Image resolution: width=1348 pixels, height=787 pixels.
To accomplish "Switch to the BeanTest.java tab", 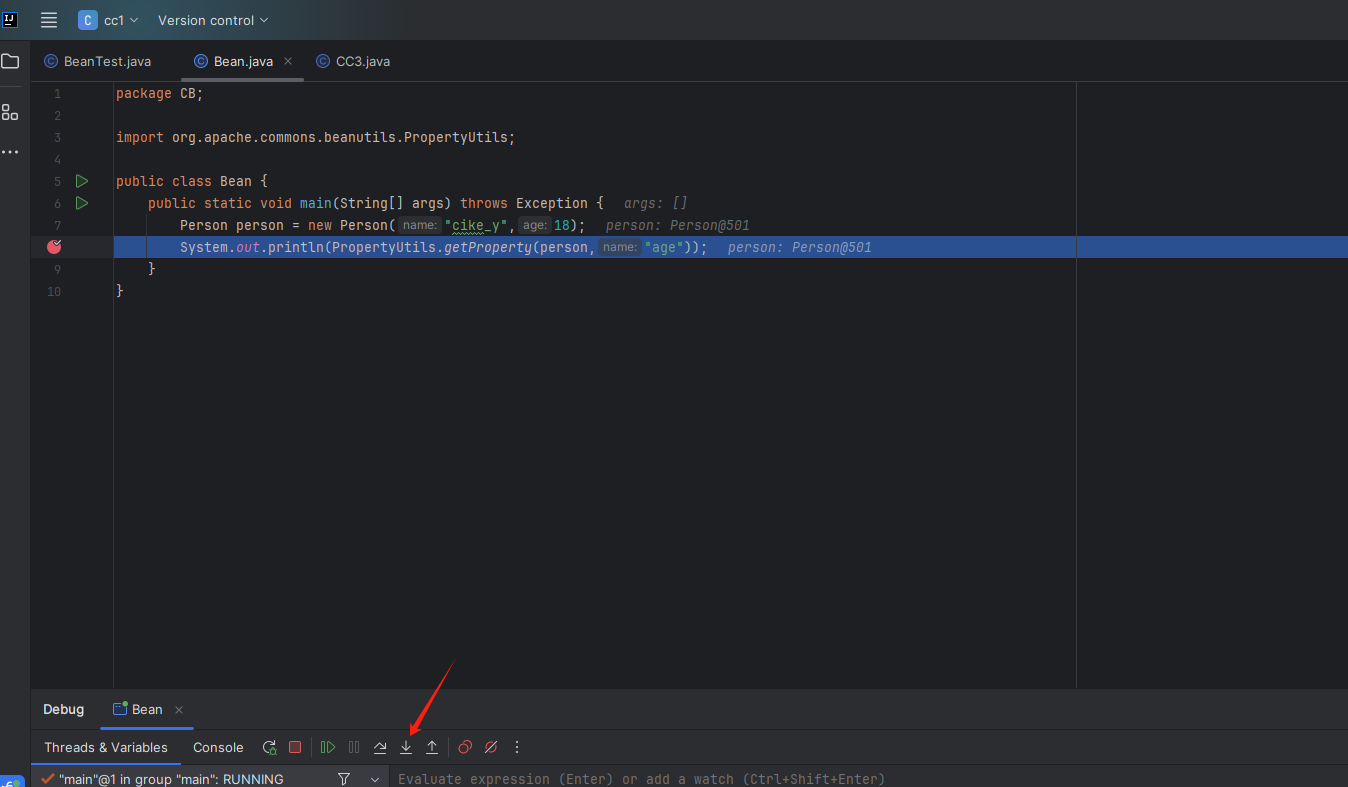I will click(104, 61).
